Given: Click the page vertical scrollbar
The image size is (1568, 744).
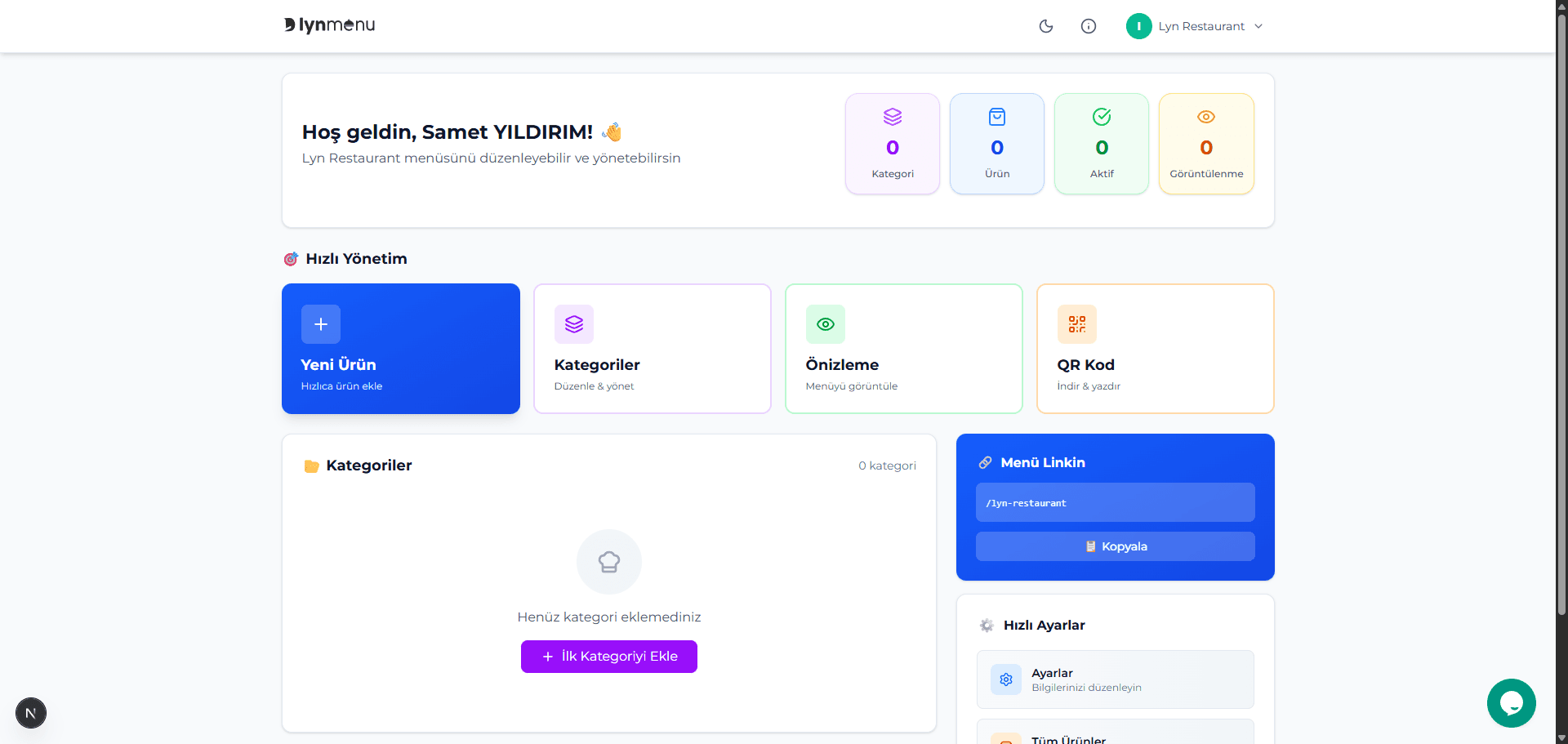Looking at the screenshot, I should (x=1561, y=327).
